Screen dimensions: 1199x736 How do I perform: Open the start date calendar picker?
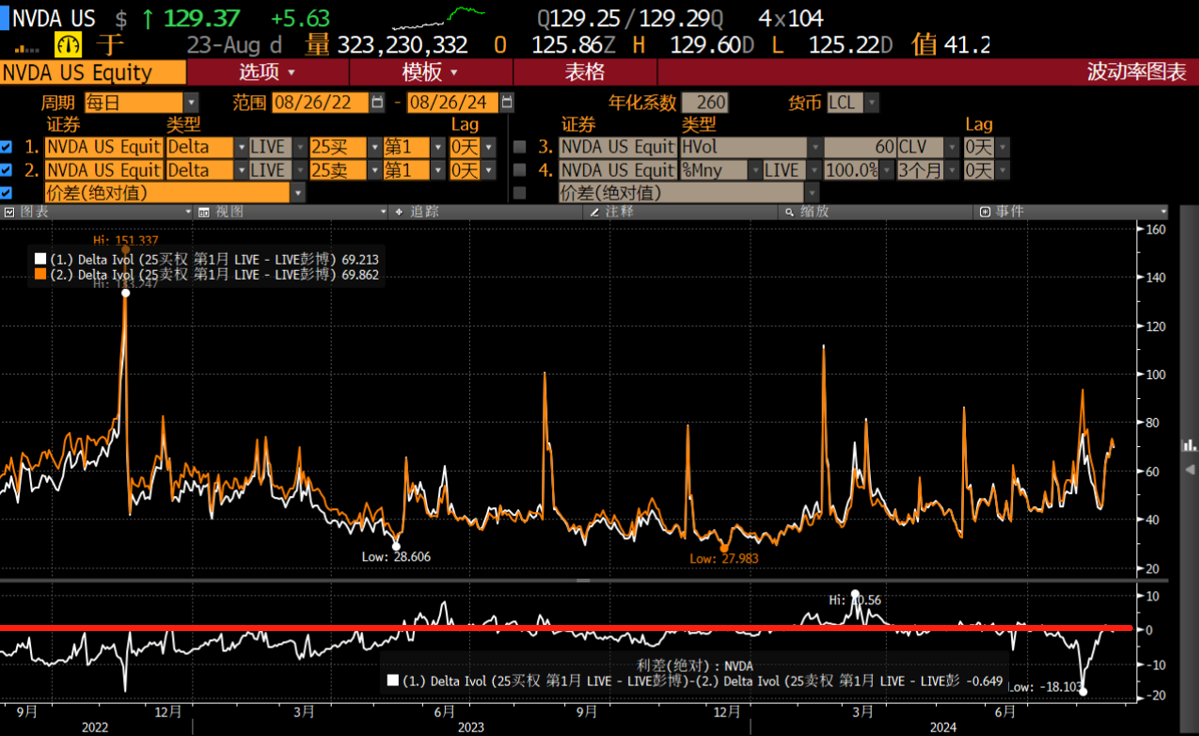[x=377, y=103]
